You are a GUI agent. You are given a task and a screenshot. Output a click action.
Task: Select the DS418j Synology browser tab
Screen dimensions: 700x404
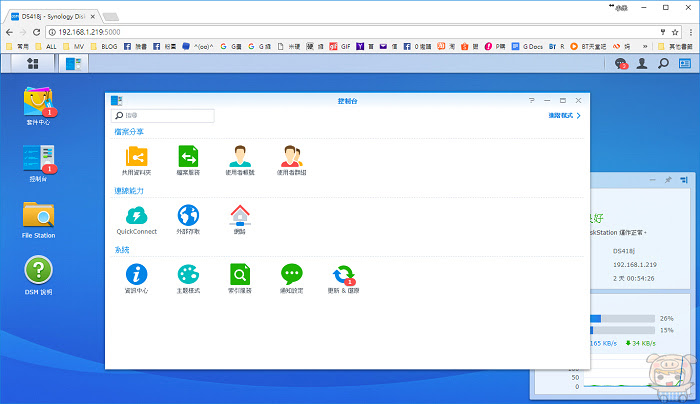pyautogui.click(x=53, y=17)
